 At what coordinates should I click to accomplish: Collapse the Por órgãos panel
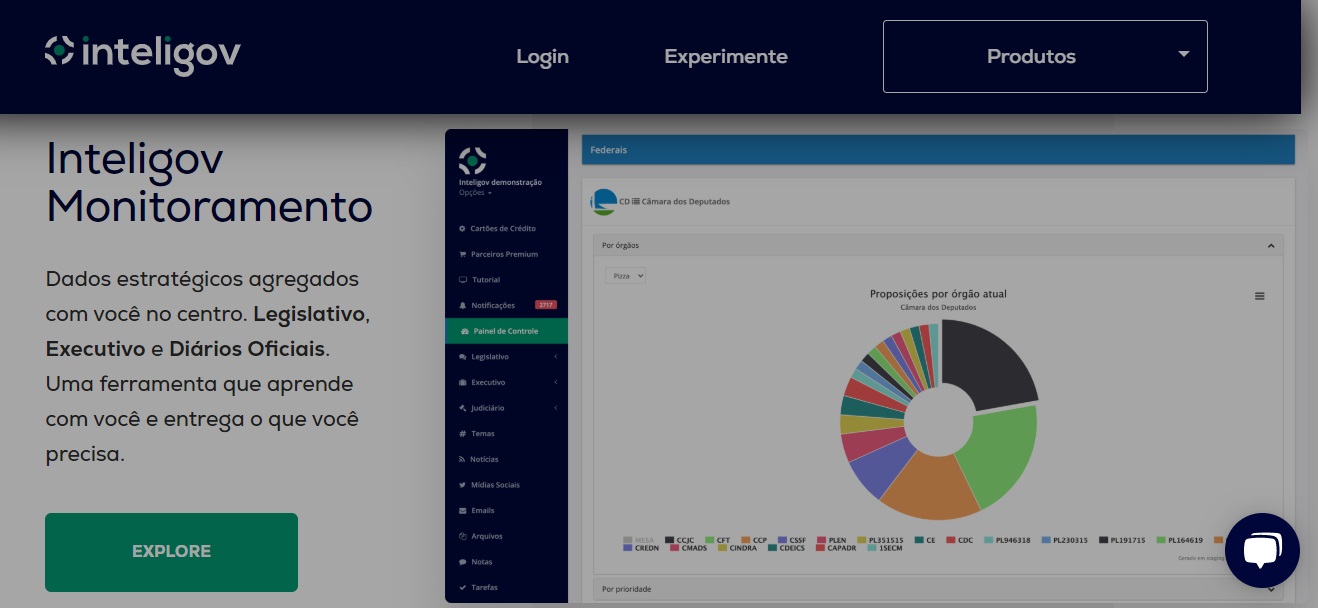point(1270,245)
